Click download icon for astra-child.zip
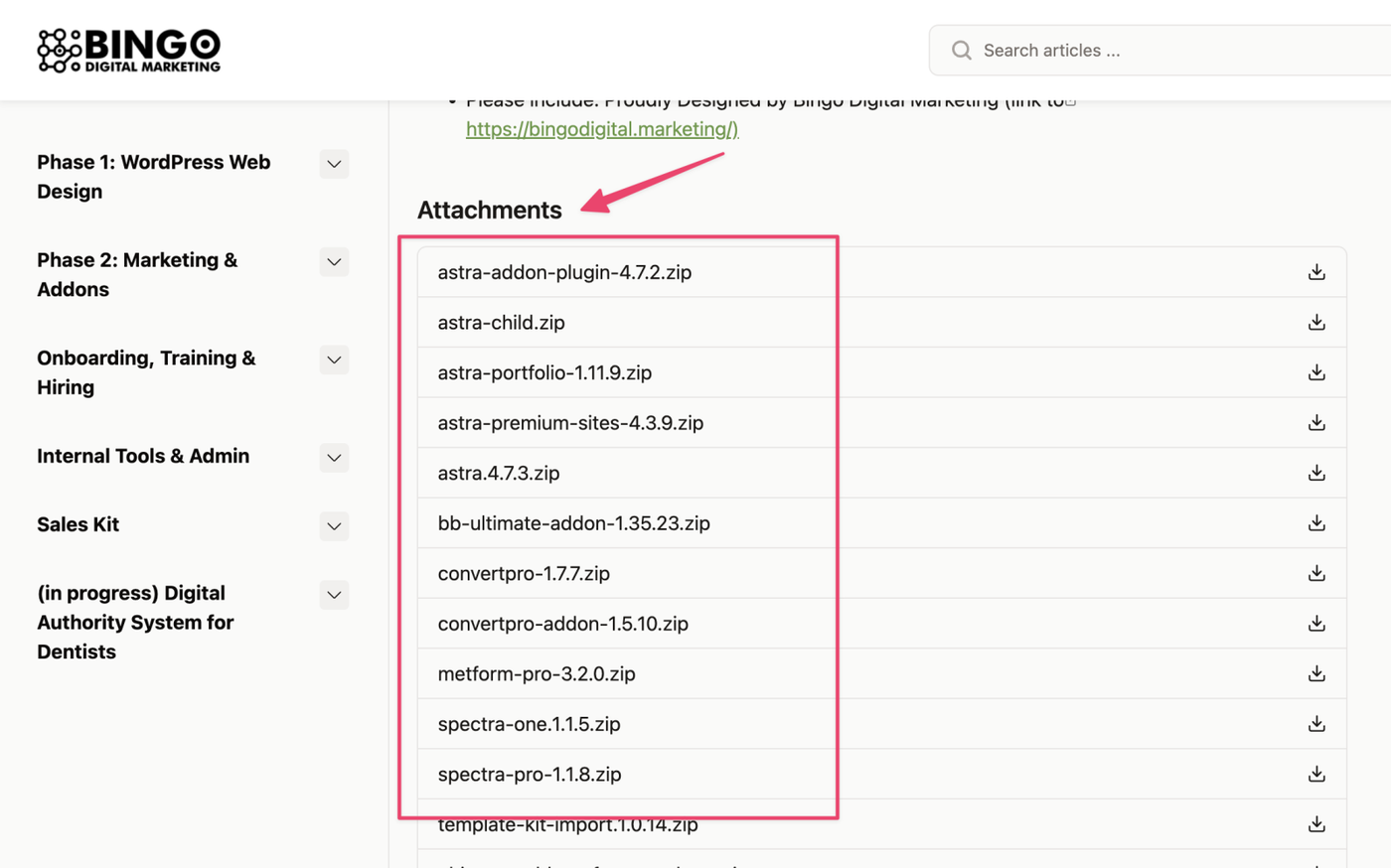Viewport: 1391px width, 868px height. tap(1316, 323)
